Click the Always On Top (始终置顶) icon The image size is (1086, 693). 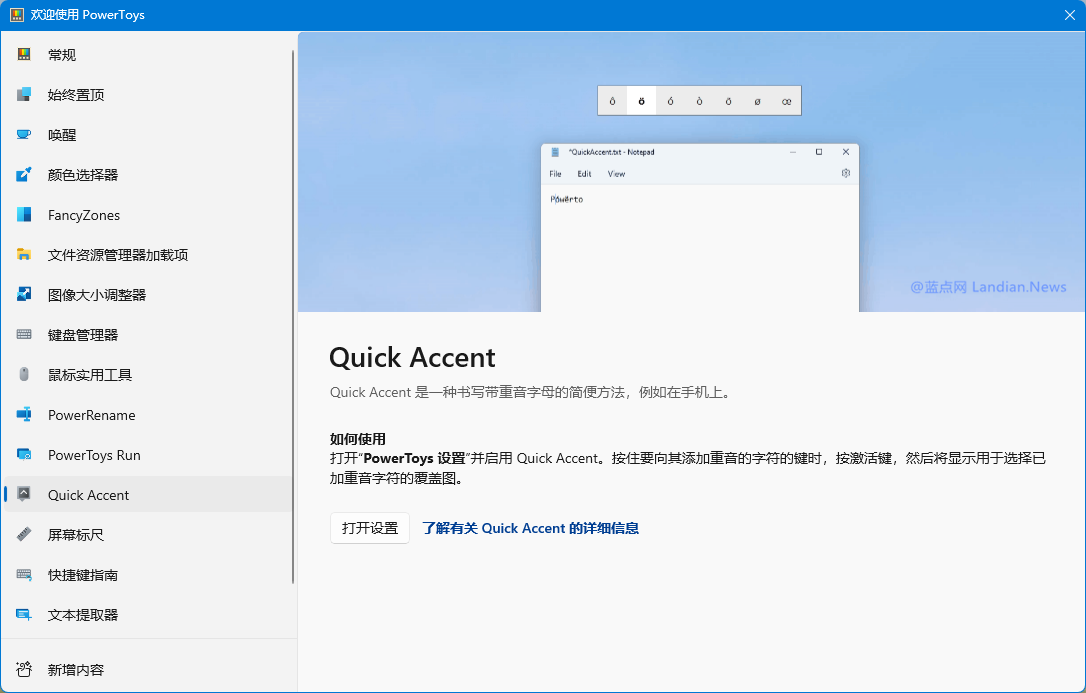click(x=24, y=94)
